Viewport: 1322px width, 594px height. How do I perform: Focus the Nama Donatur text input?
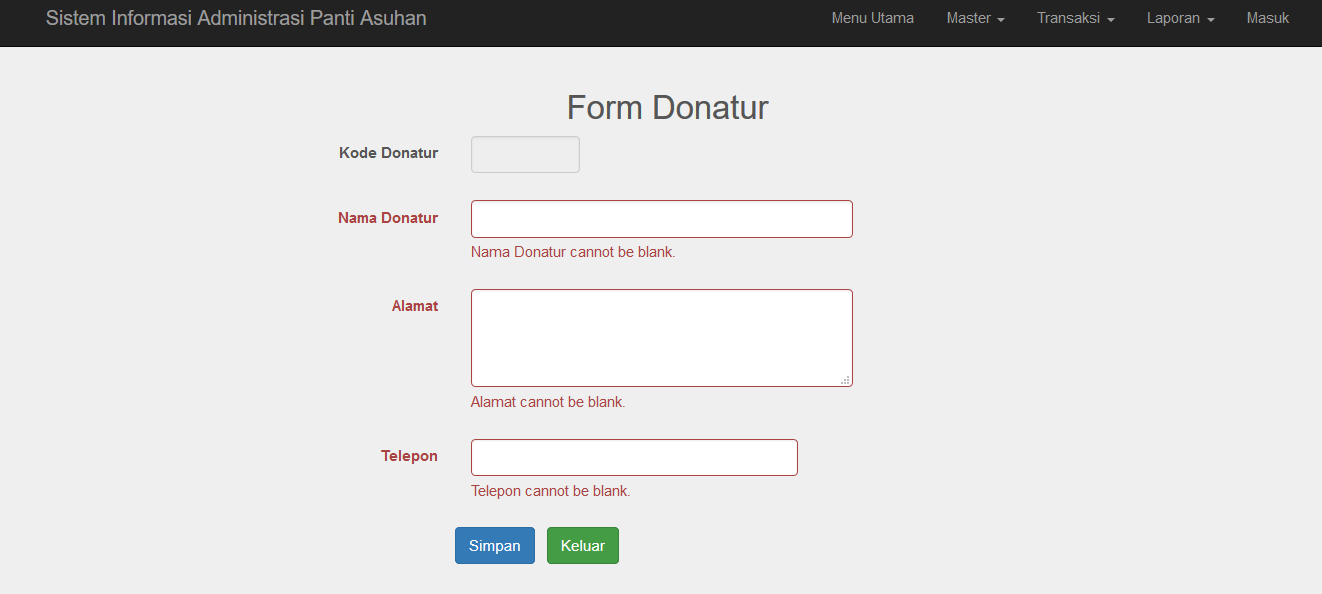pos(661,219)
